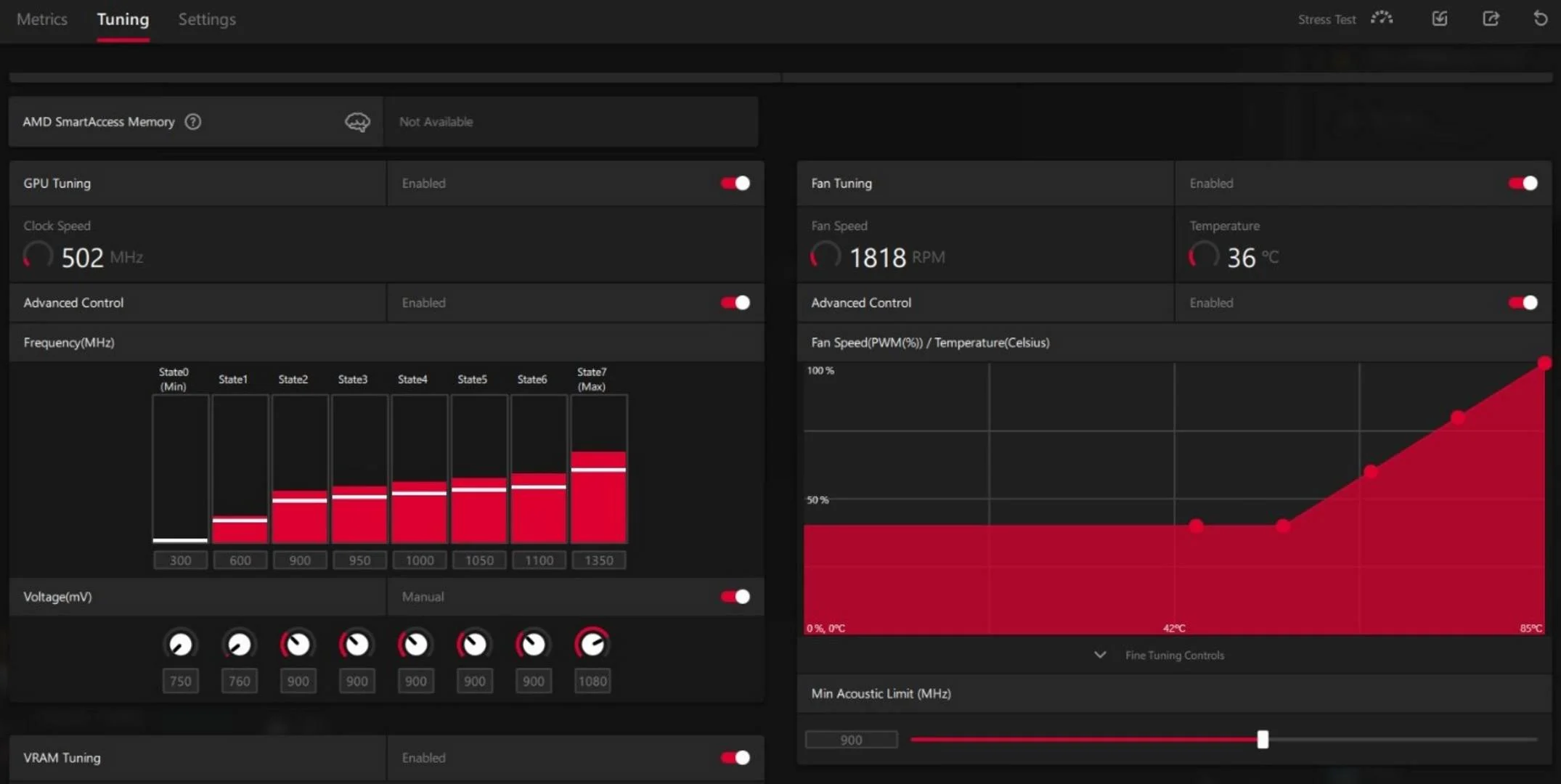Click the 1350 frequency input field
Viewport: 1561px width, 784px height.
[x=598, y=560]
